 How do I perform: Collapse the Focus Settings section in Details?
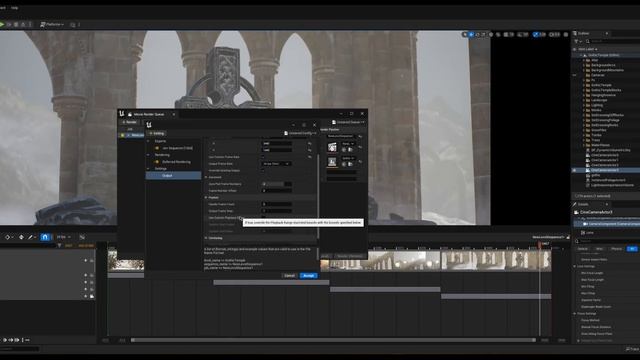pos(575,313)
